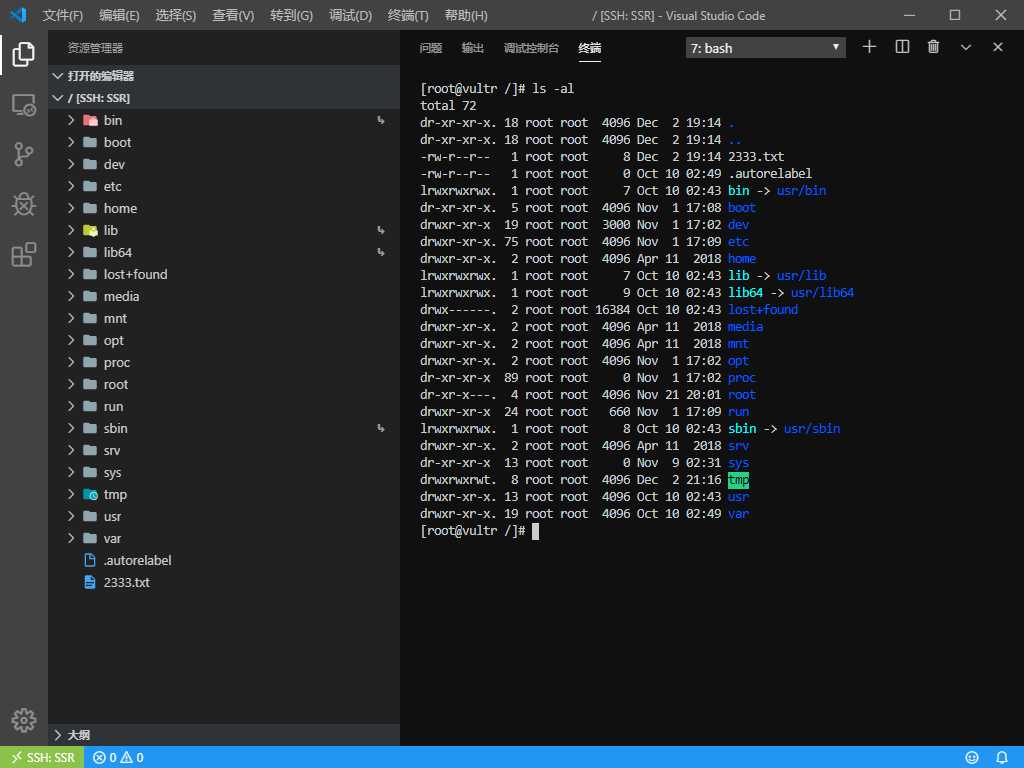Open the Remote Explorer activity icon
The image size is (1024, 768).
tap(24, 104)
